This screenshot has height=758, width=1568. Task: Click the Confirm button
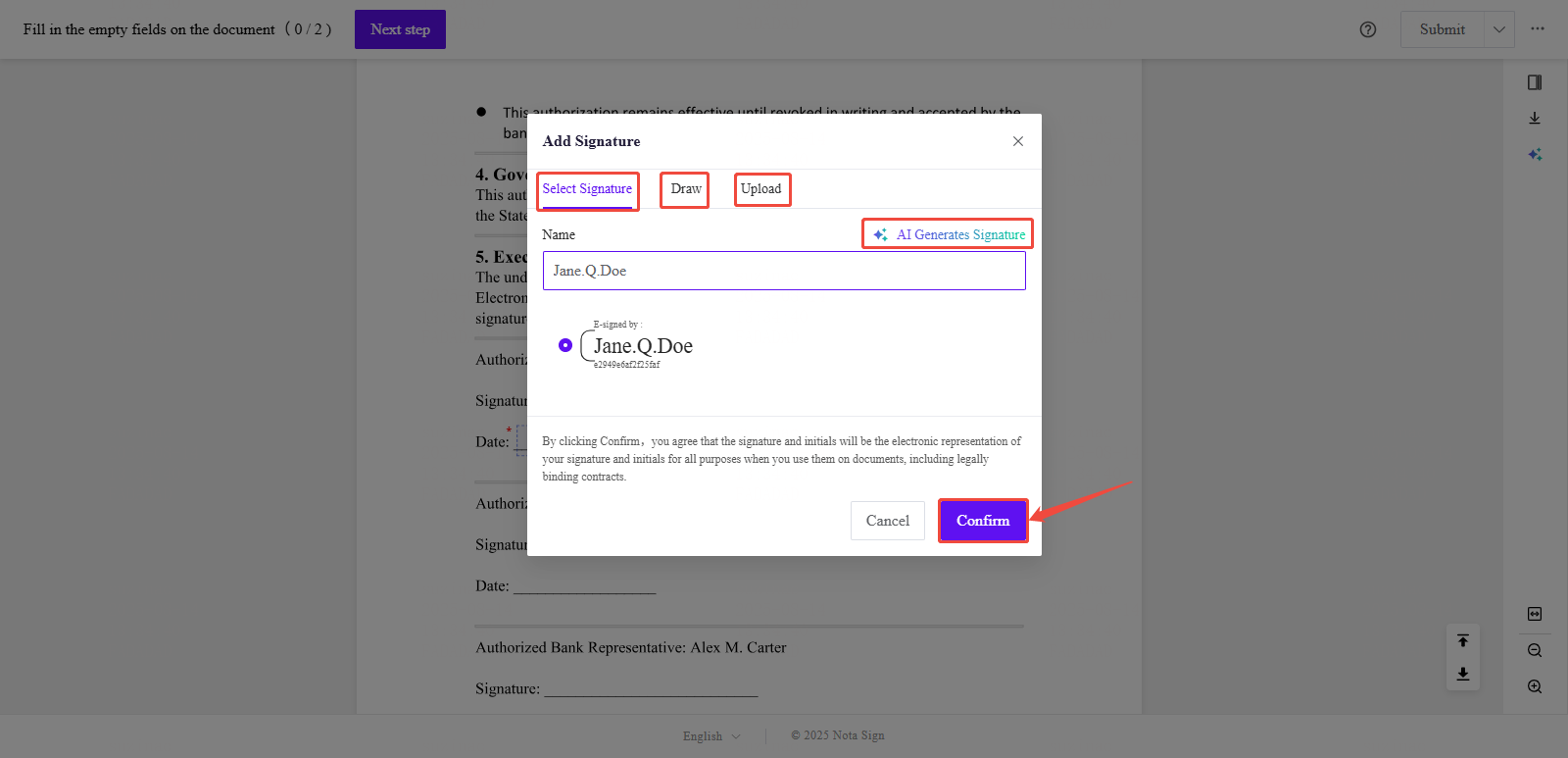pyautogui.click(x=983, y=521)
